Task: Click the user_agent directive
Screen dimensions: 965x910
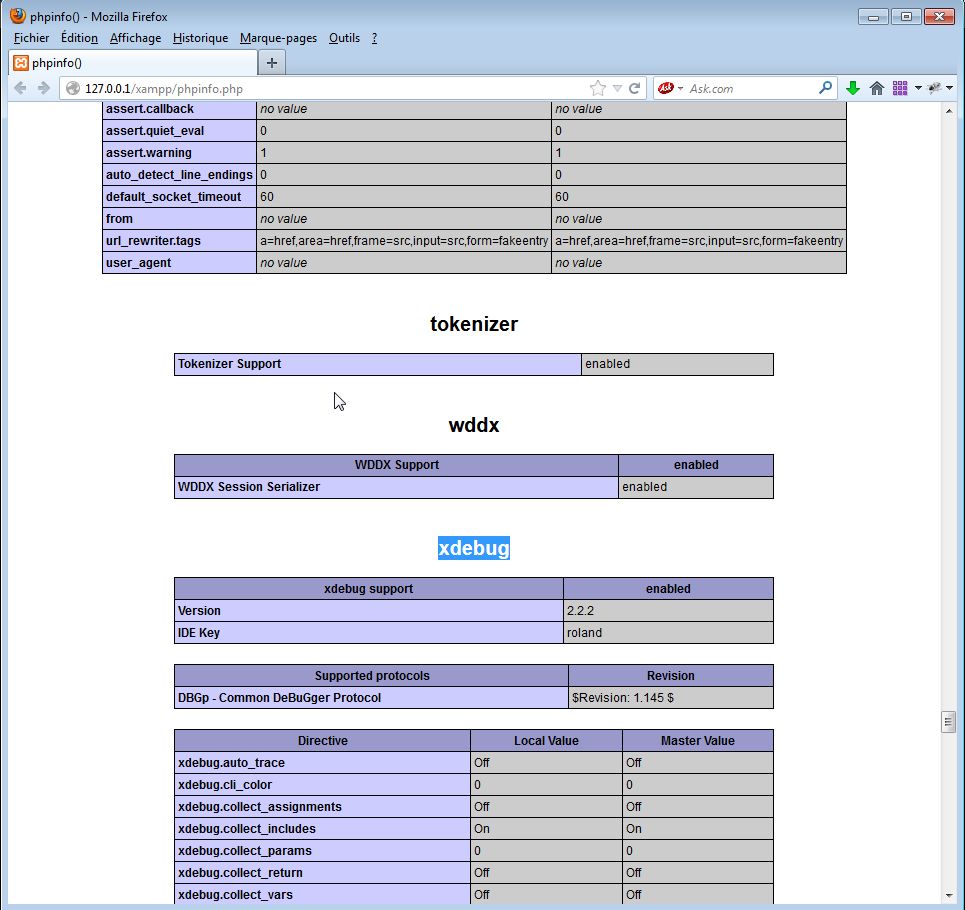Action: 179,263
